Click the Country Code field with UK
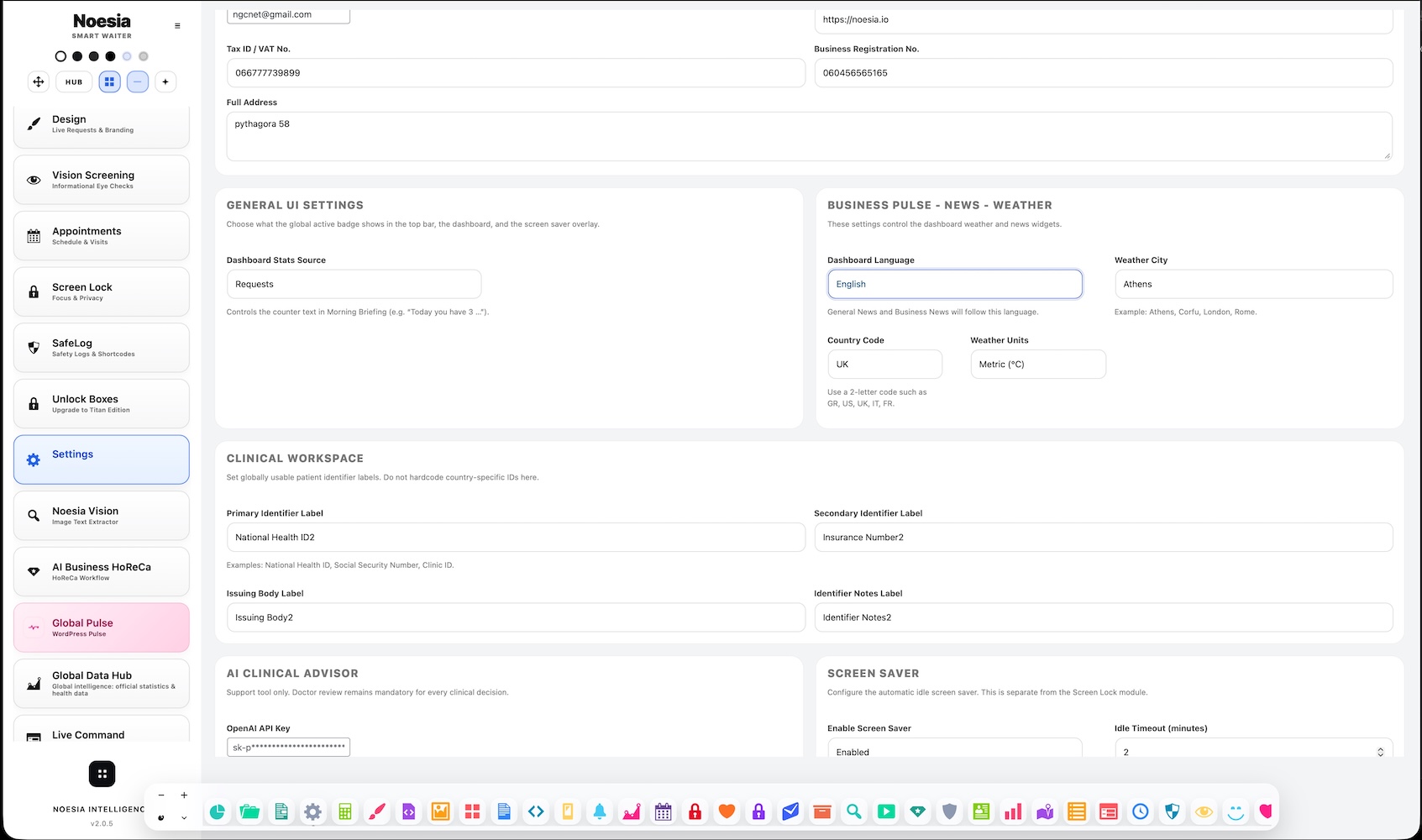The width and height of the screenshot is (1422, 840). [x=884, y=365]
